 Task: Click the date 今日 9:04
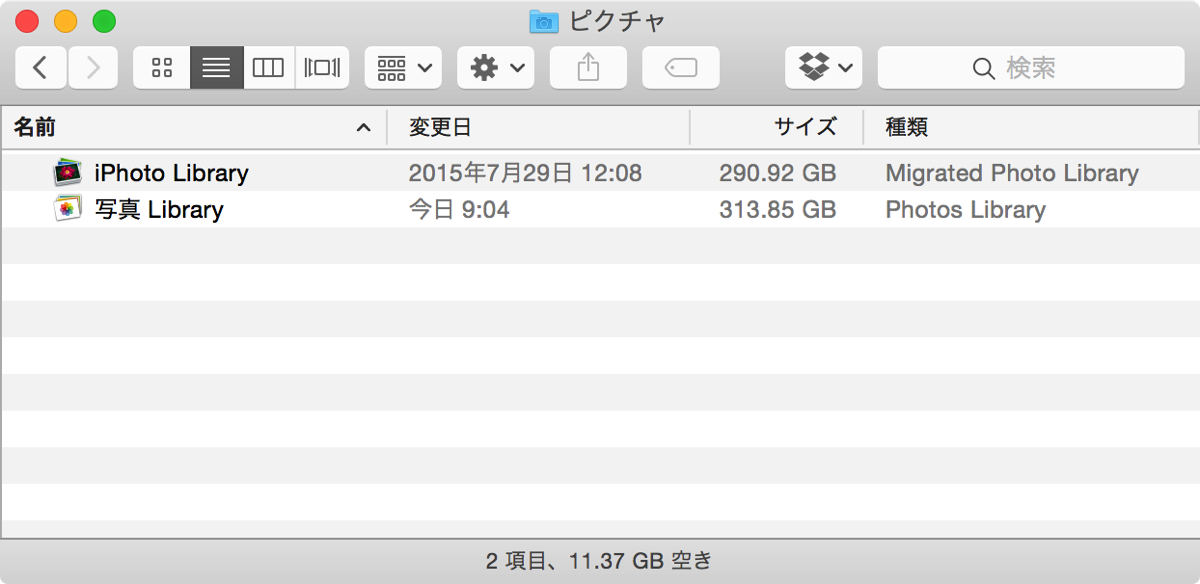pyautogui.click(x=459, y=210)
